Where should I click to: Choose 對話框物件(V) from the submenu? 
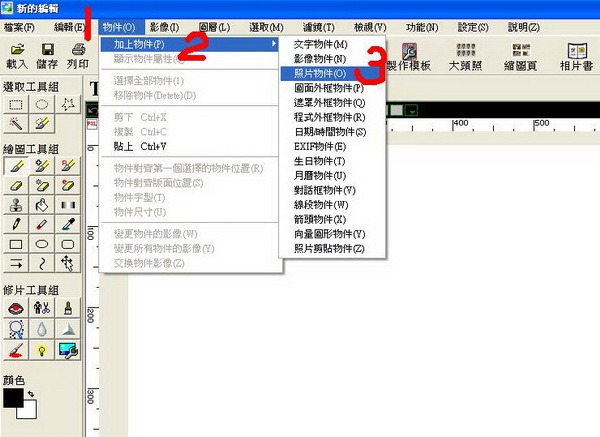[332, 190]
